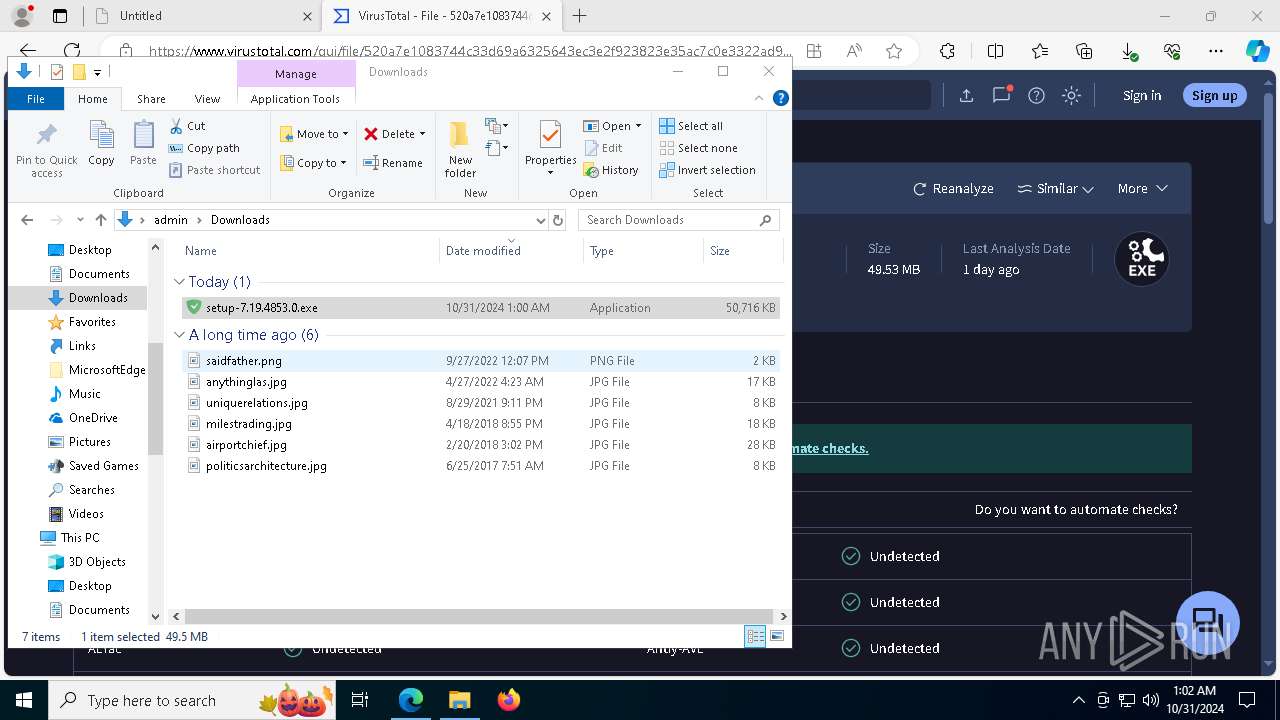The width and height of the screenshot is (1280, 720).
Task: Click VirusTotal upload file icon
Action: tap(966, 95)
